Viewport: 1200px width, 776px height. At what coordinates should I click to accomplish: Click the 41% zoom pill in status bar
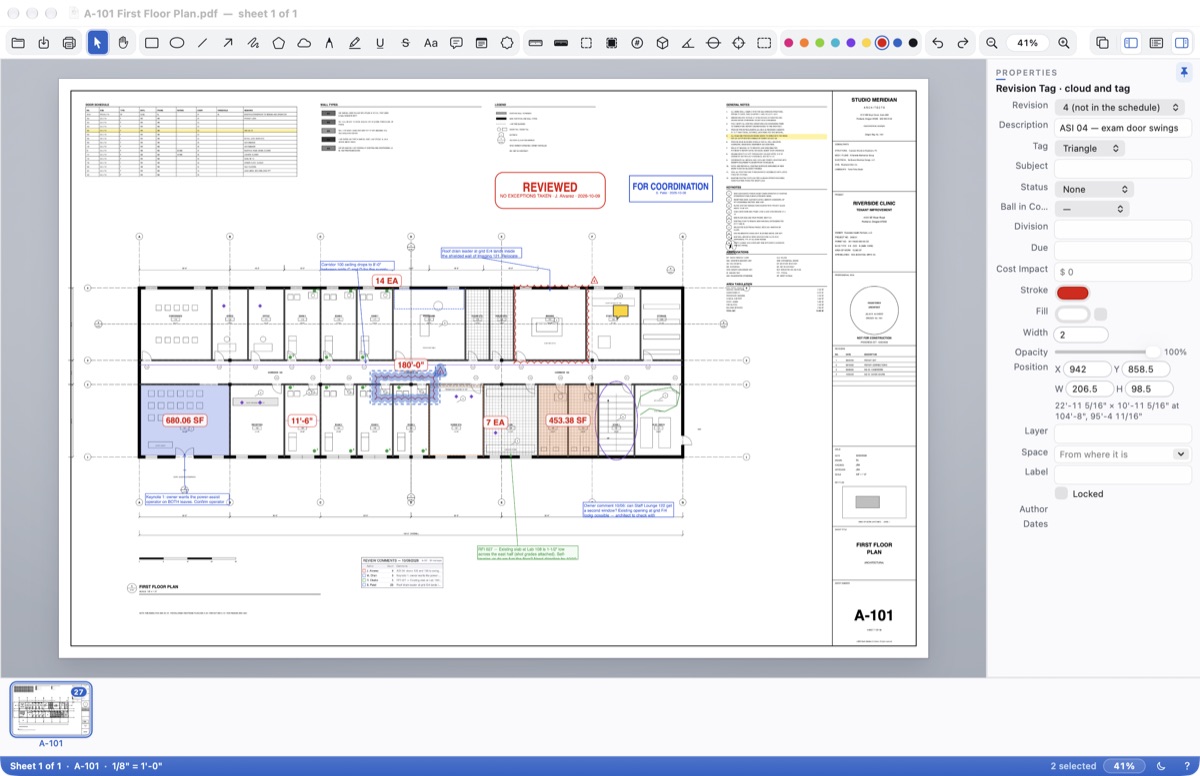(1125, 766)
